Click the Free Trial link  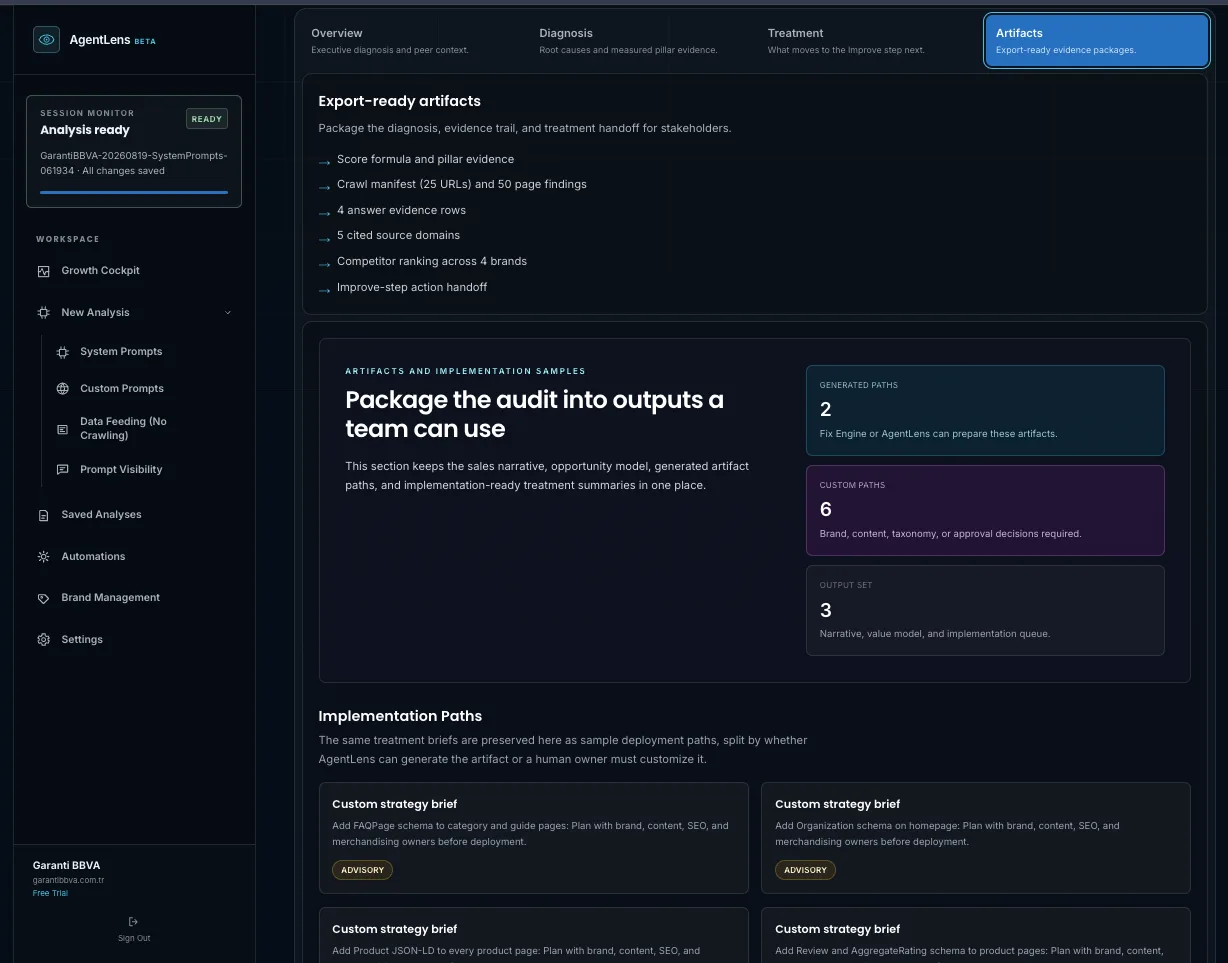click(50, 893)
